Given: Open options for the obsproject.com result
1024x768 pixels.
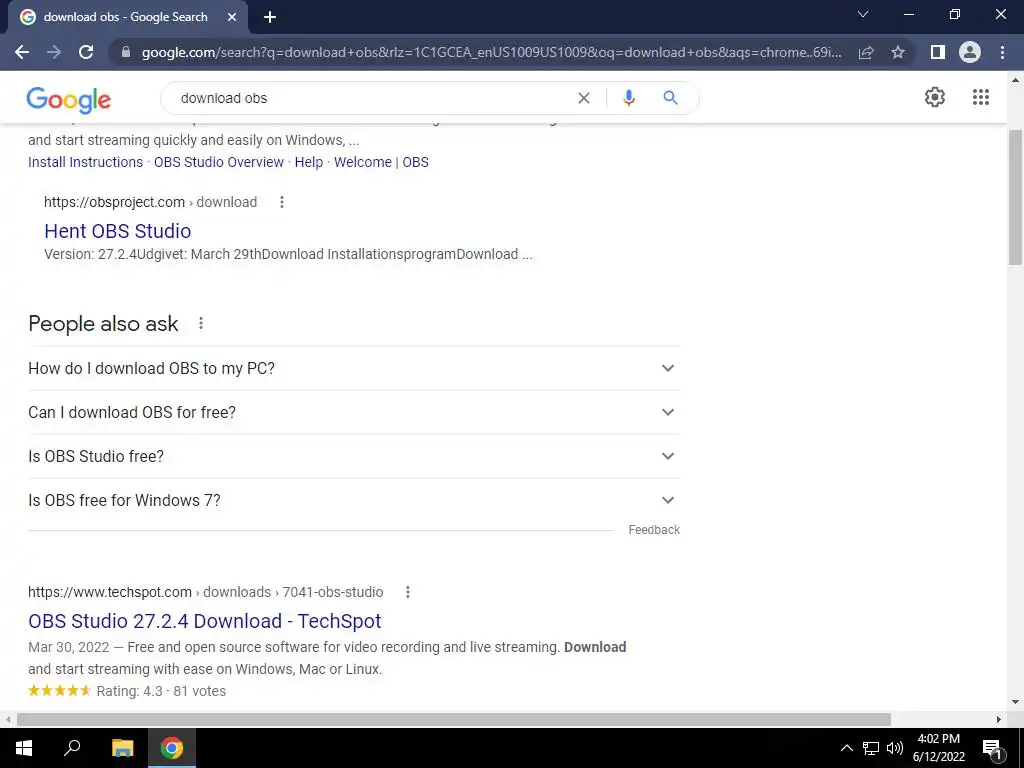Looking at the screenshot, I should [x=282, y=202].
